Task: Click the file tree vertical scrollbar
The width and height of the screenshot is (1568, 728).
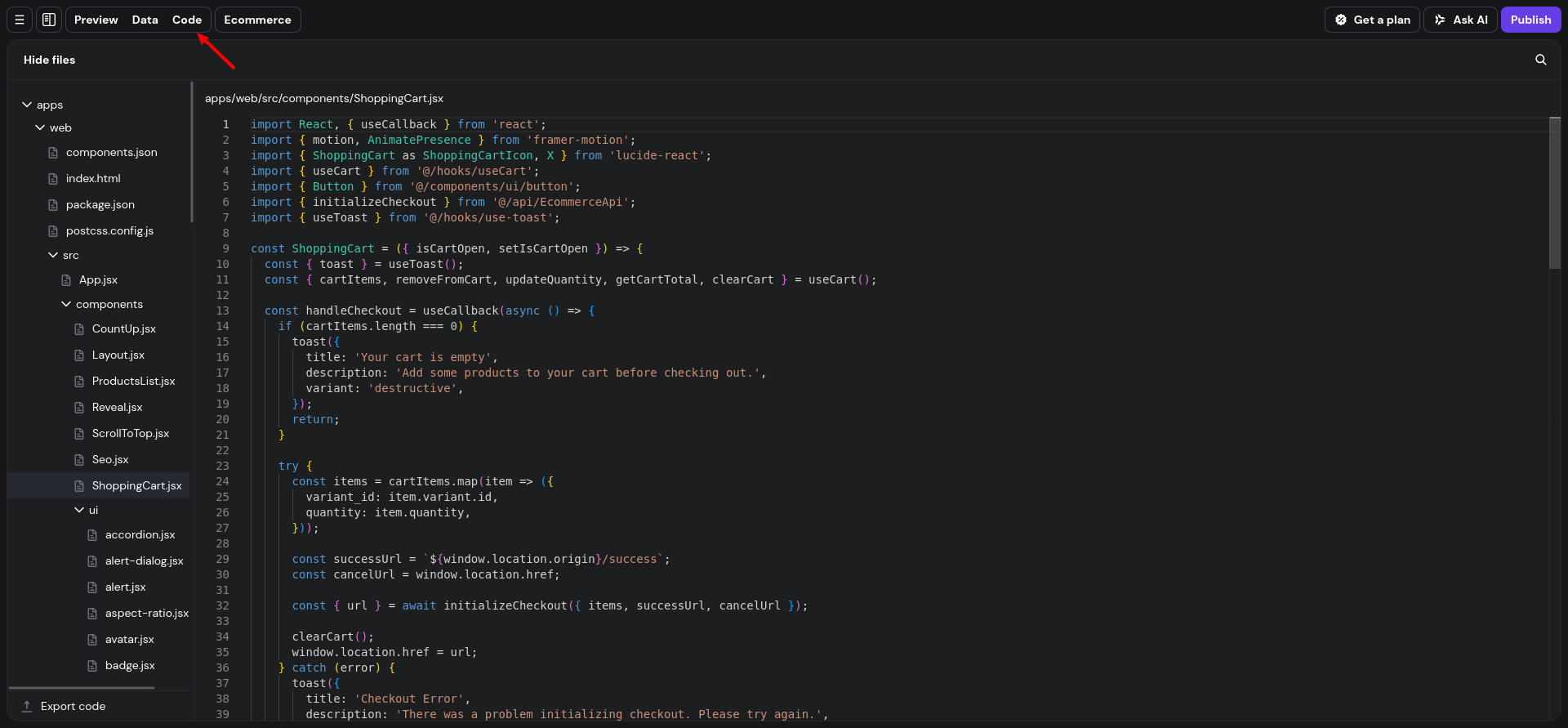Action: click(192, 152)
